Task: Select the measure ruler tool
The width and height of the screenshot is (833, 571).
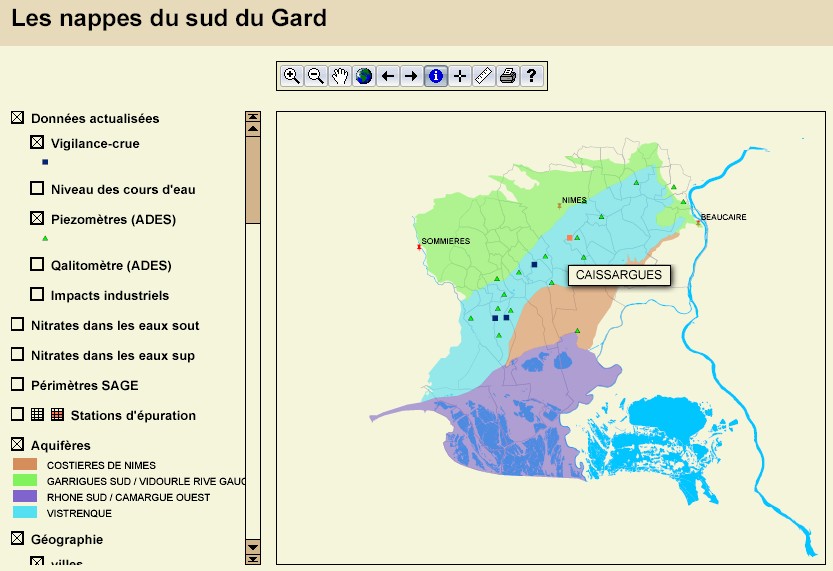Action: point(484,76)
